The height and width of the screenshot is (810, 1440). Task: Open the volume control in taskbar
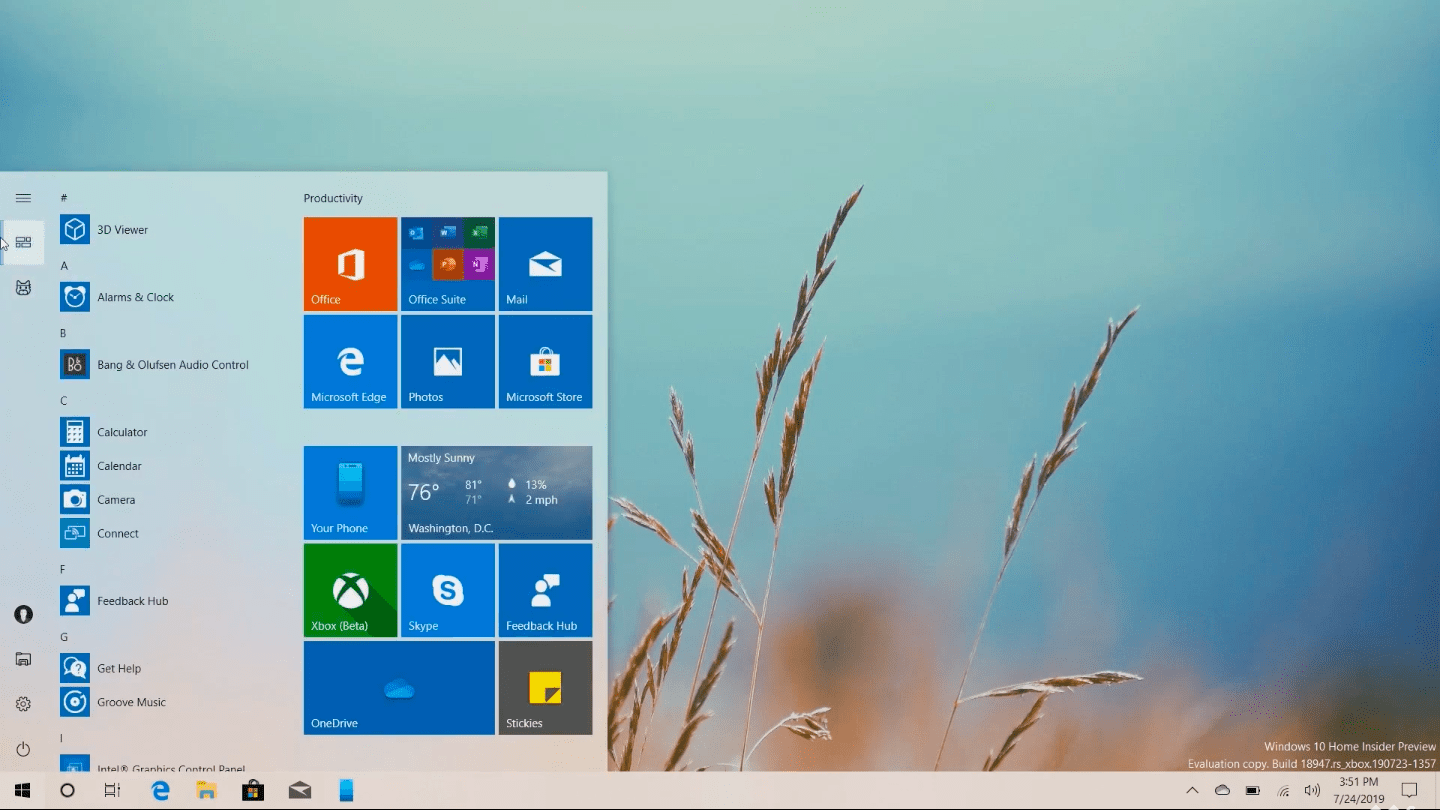coord(1312,791)
